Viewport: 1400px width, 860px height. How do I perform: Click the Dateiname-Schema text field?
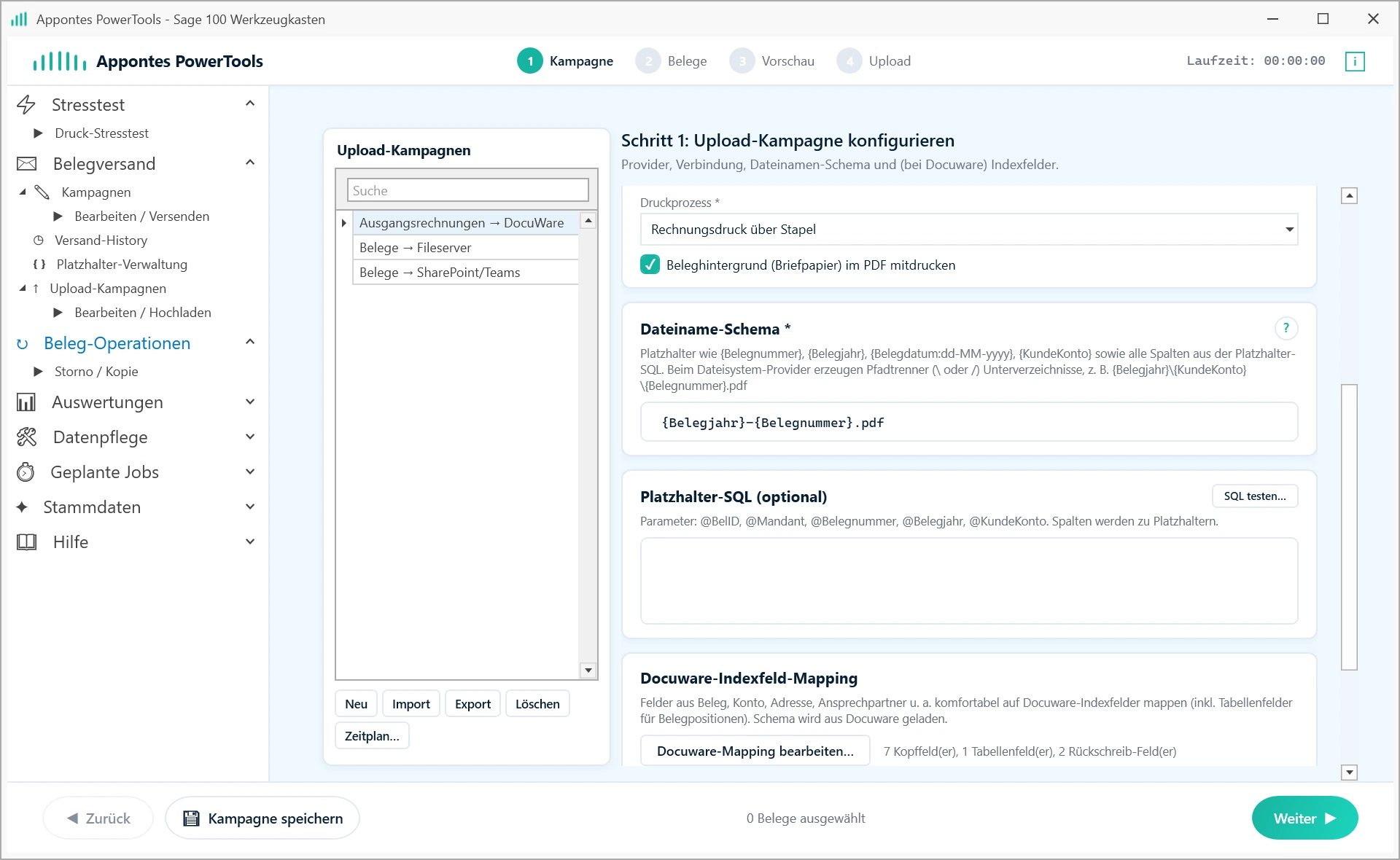[969, 423]
